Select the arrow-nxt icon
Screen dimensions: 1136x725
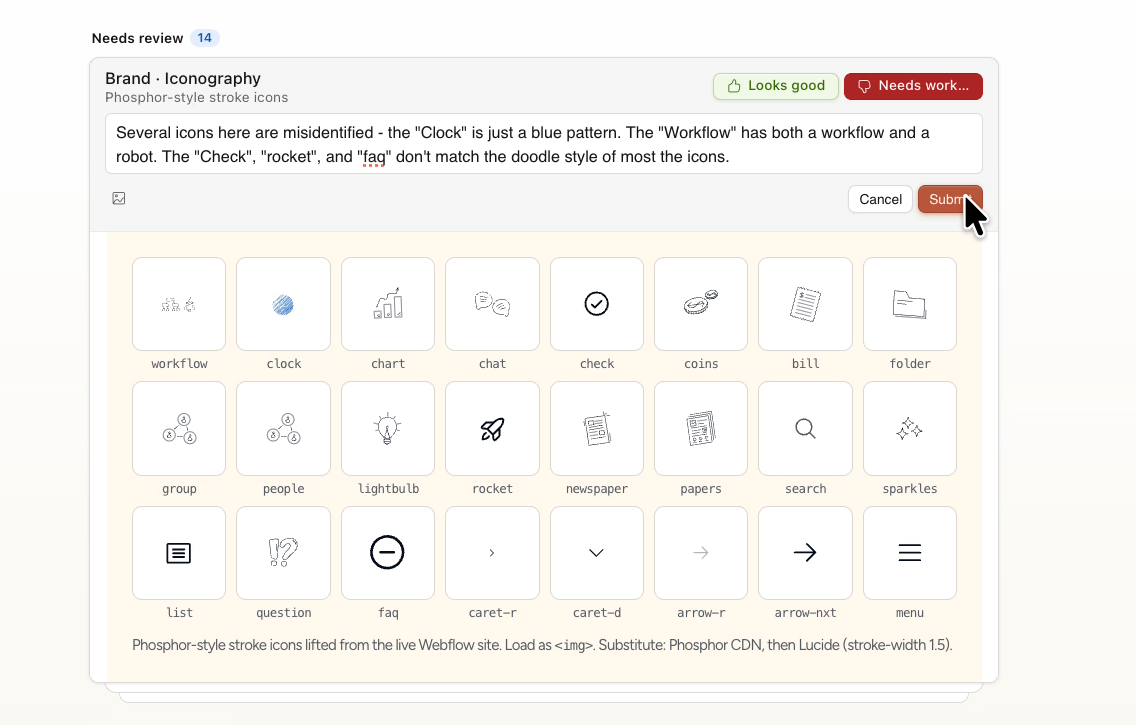click(805, 552)
